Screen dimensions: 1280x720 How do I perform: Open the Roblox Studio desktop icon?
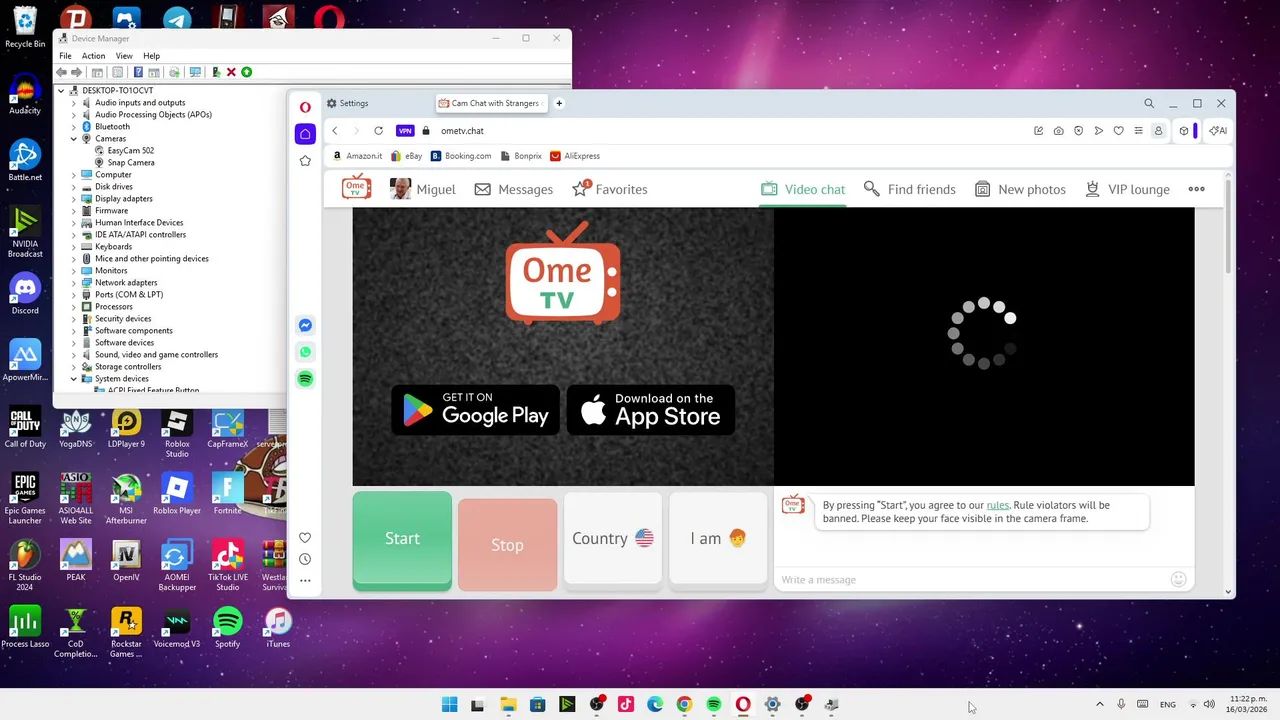(x=177, y=434)
